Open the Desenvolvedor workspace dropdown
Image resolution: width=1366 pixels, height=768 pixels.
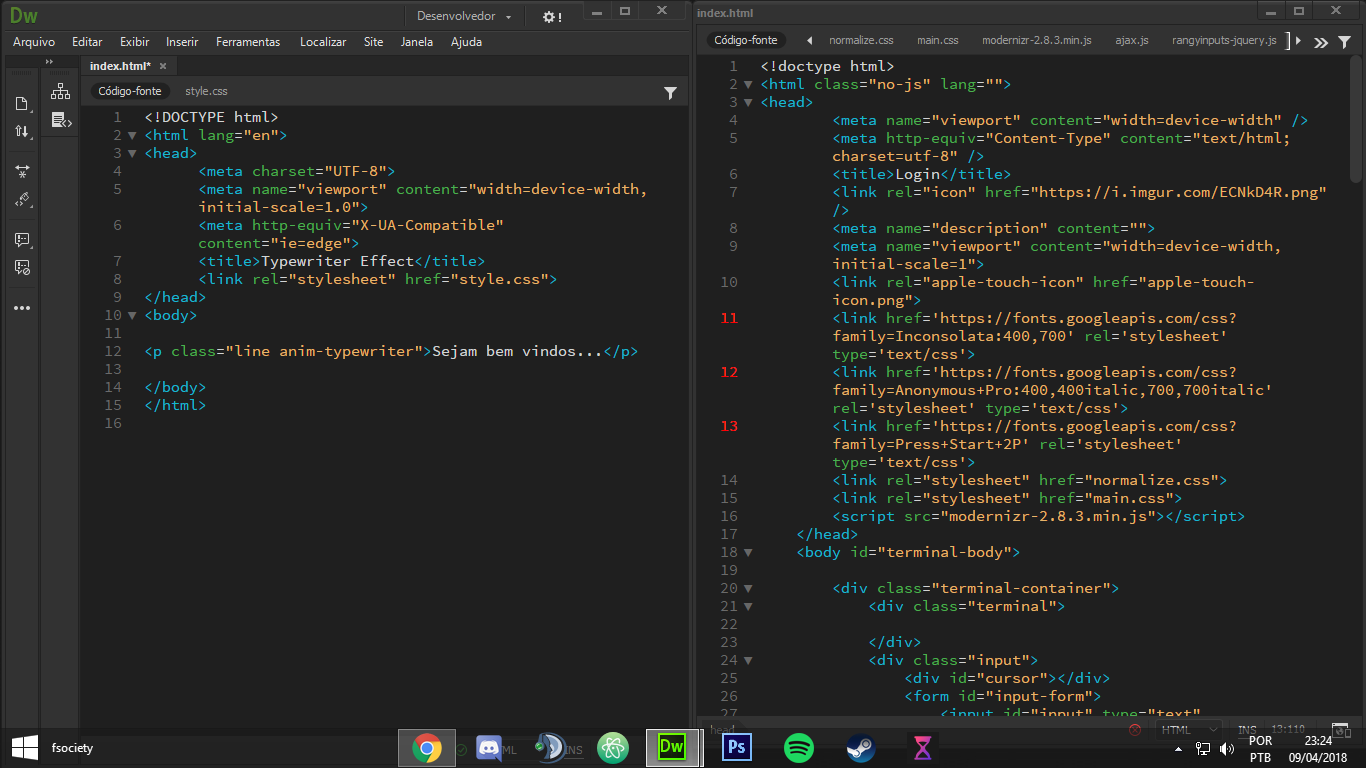pyautogui.click(x=463, y=16)
